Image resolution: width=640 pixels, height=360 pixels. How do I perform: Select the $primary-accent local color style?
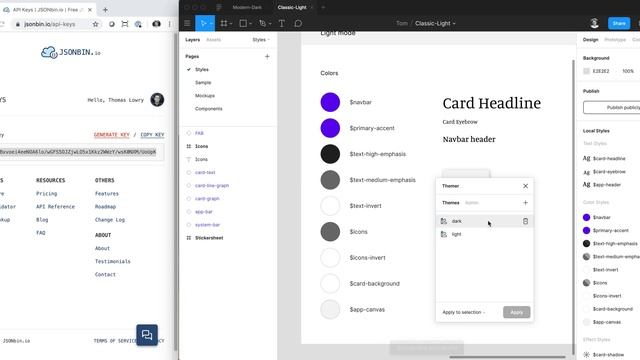tap(611, 231)
